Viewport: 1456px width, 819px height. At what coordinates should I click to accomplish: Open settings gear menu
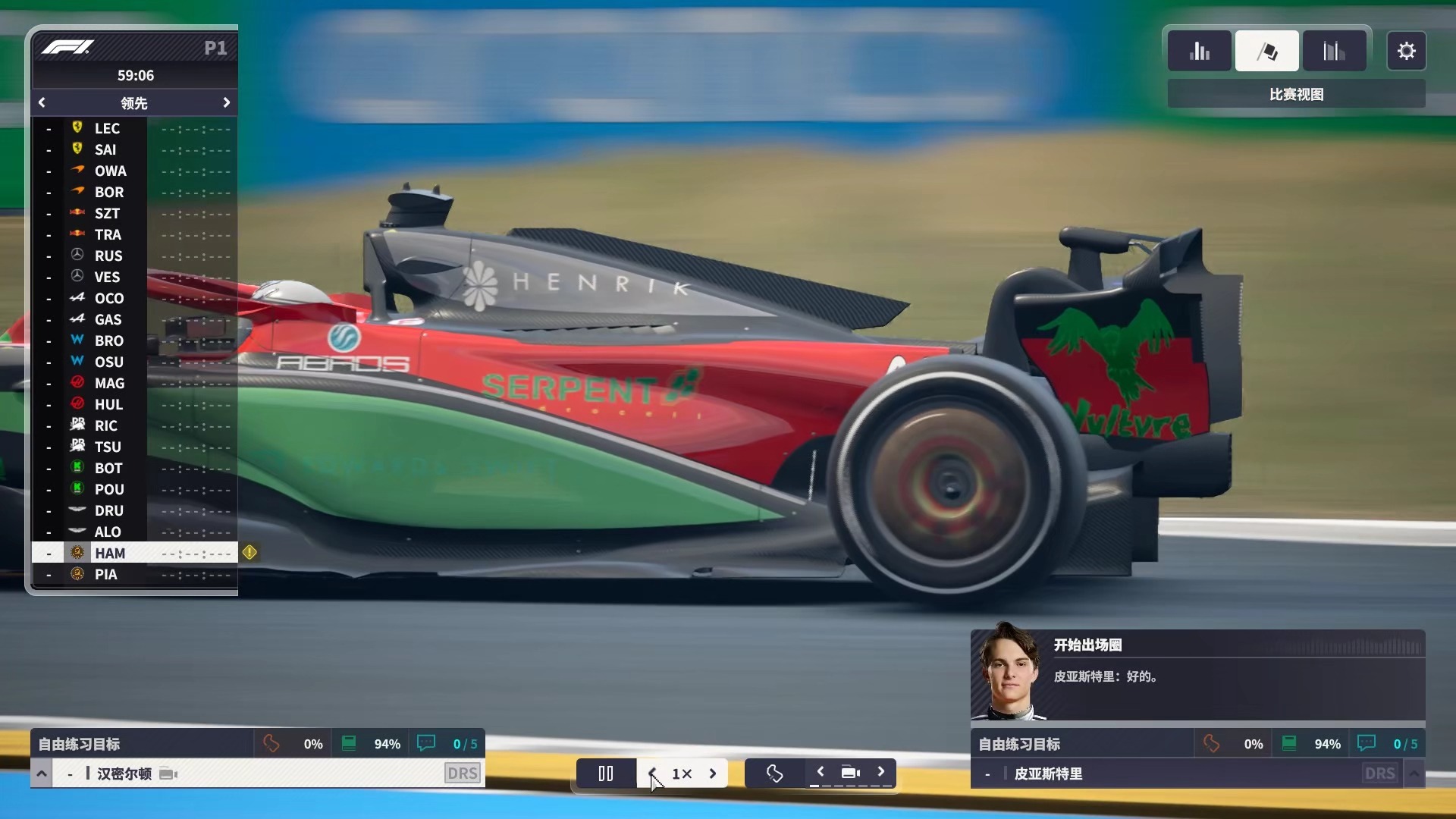tap(1406, 51)
